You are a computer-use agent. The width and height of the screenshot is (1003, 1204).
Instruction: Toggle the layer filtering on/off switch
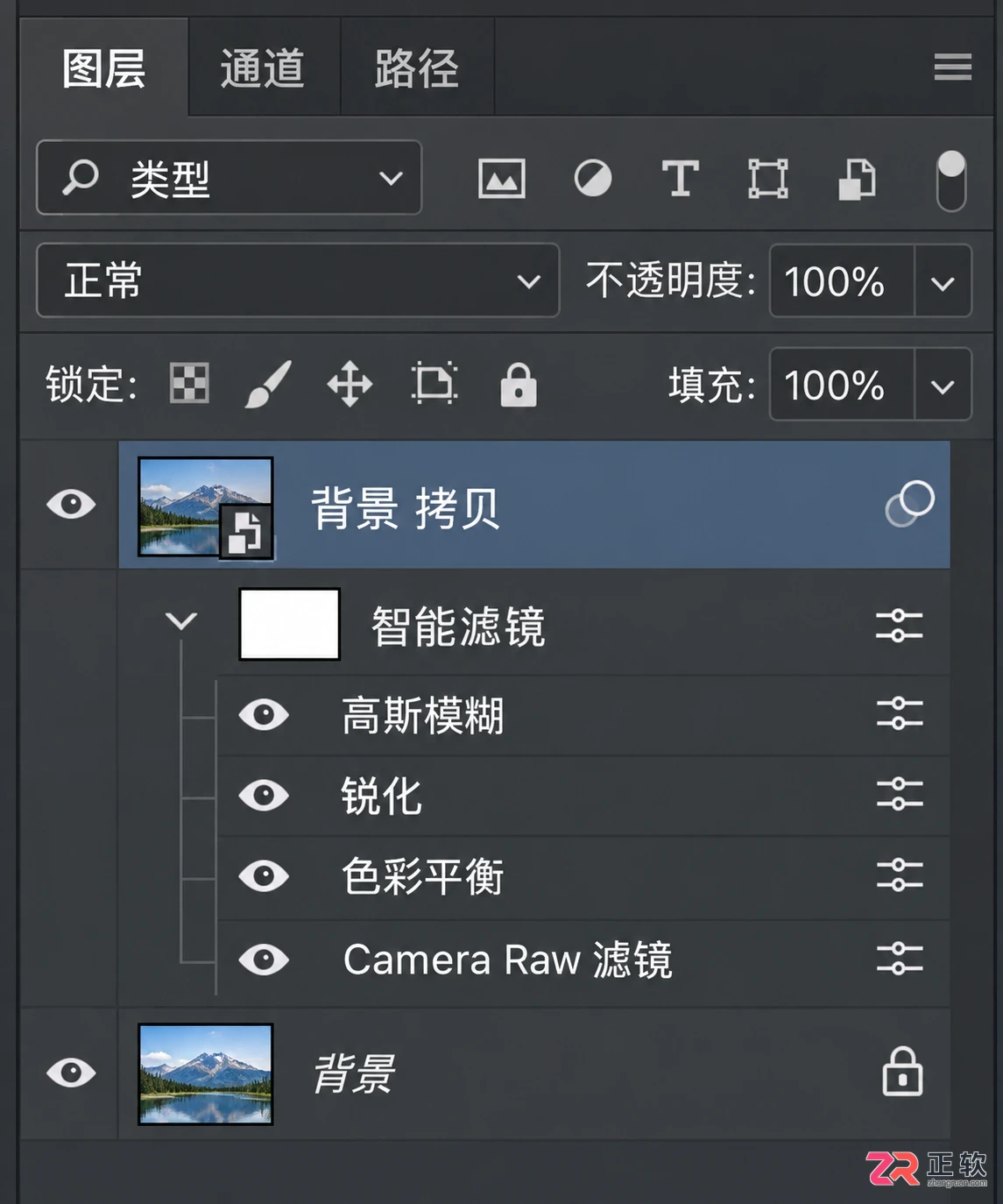pyautogui.click(x=950, y=181)
